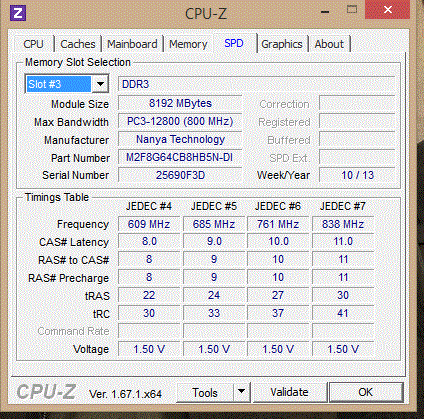This screenshot has width=424, height=419.
Task: Click the JEDEC #7 voltage 1.50 V cell
Action: coord(343,349)
